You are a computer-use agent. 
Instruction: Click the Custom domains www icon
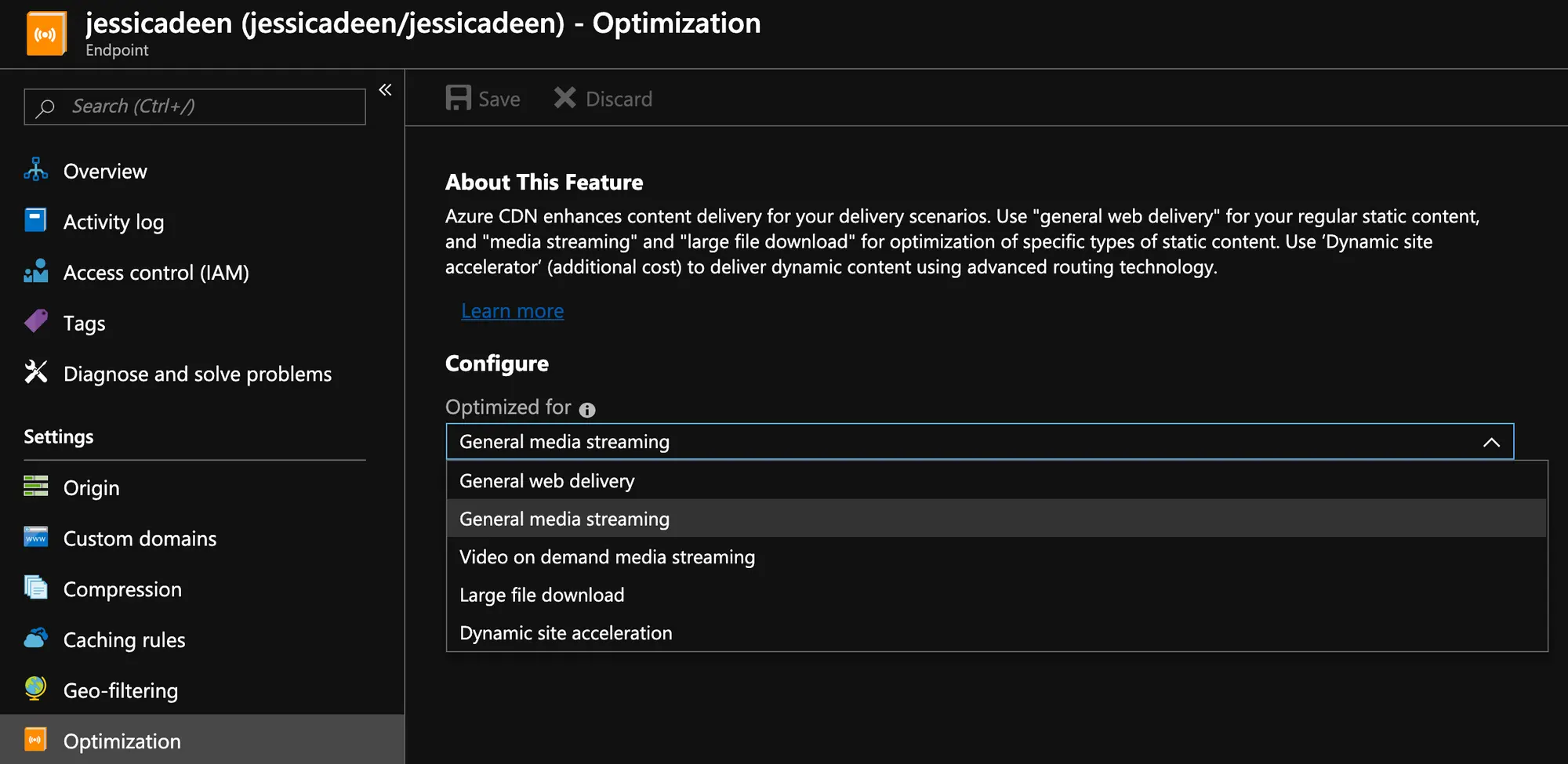(x=36, y=537)
